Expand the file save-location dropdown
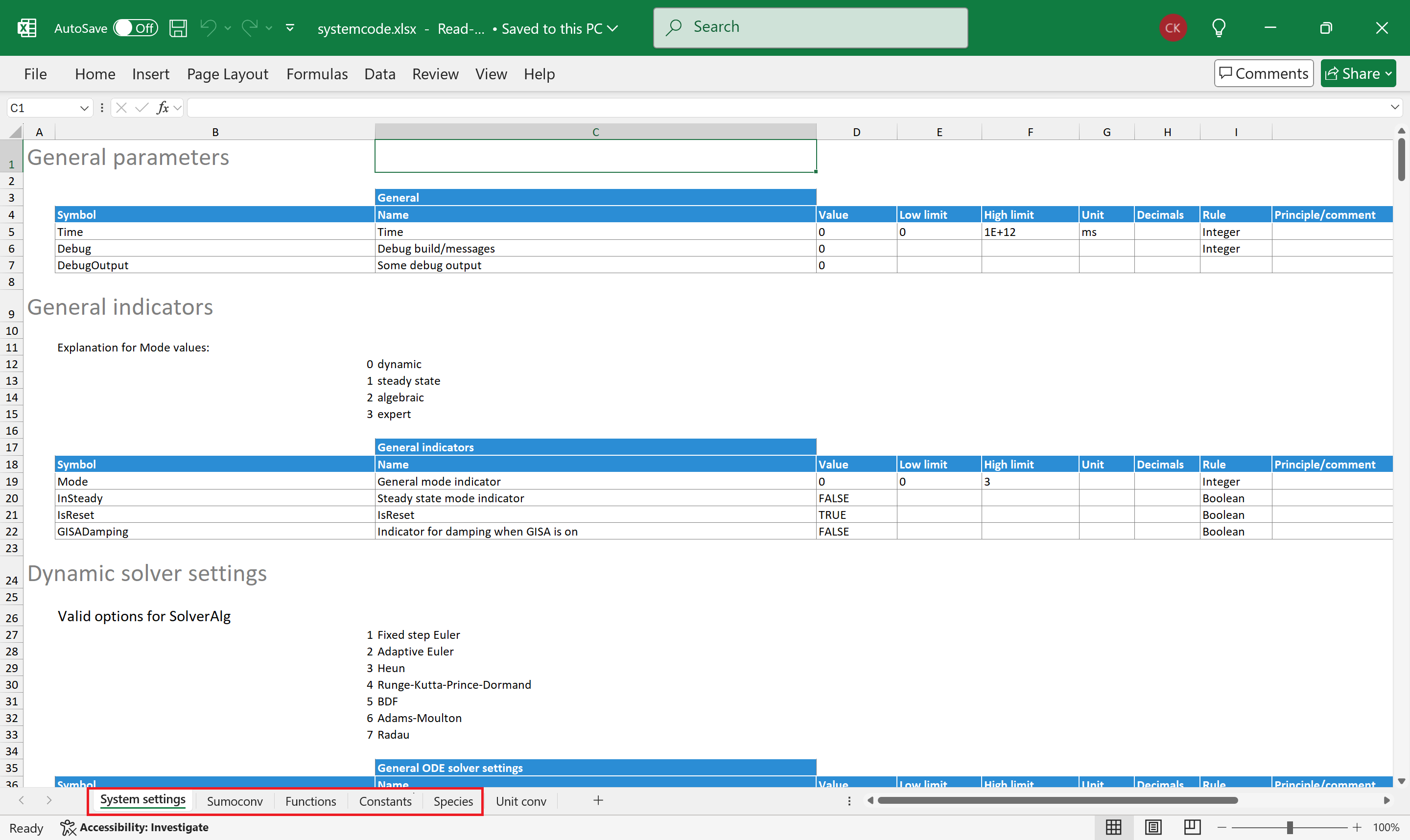This screenshot has height=840, width=1410. point(613,28)
